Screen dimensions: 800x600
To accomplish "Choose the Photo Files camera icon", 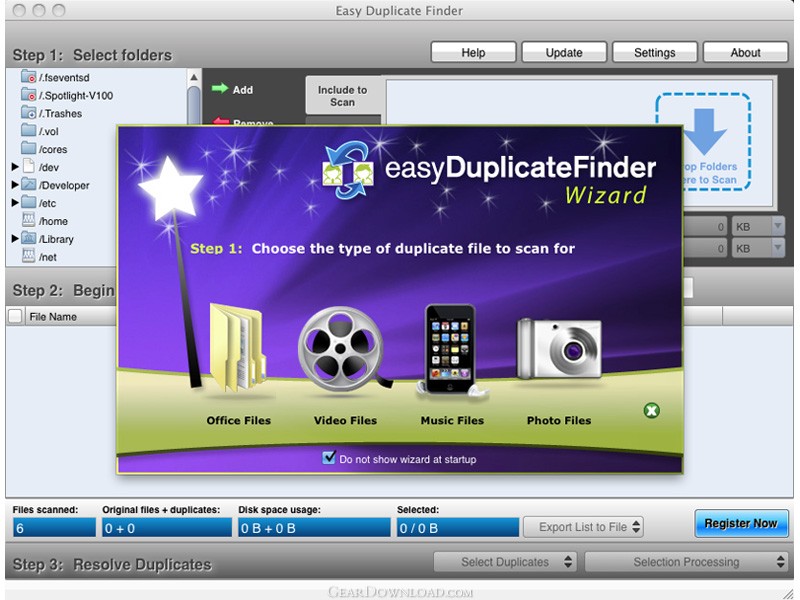I will point(559,348).
